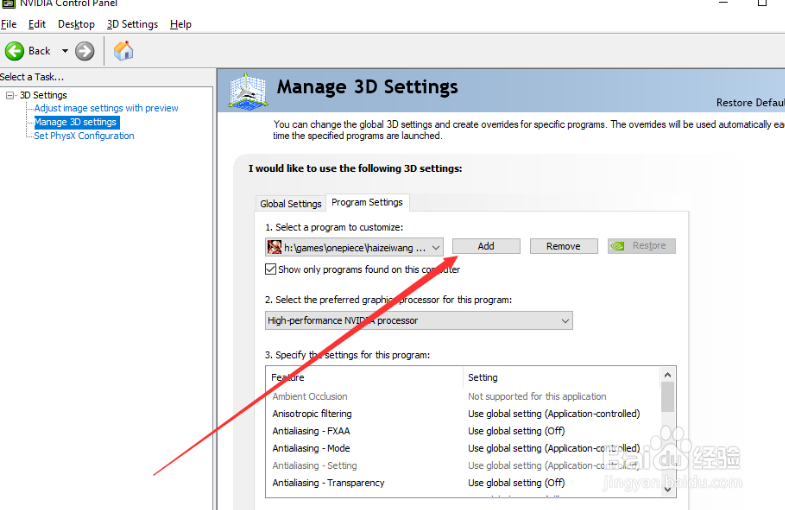Open the Home icon in toolbar
Viewport: 785px width, 510px height.
click(123, 51)
